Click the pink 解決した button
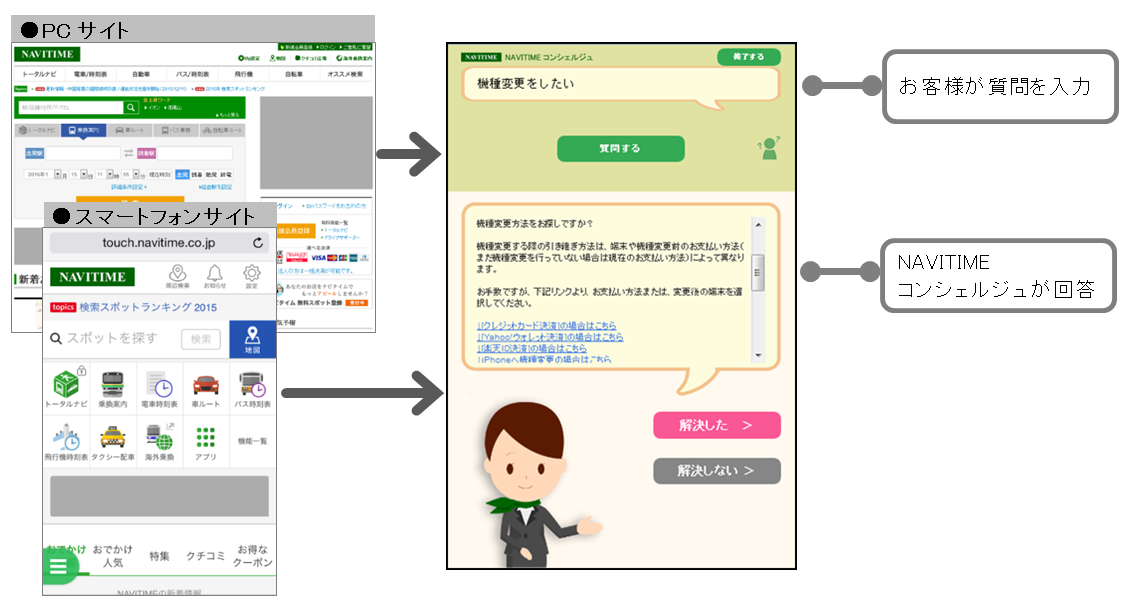 tap(717, 425)
